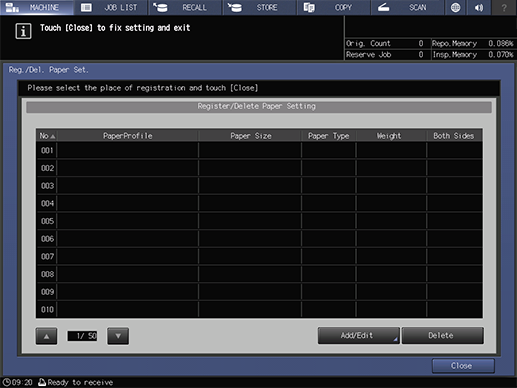Click the PaperProfile column header
This screenshot has width=517, height=388.
(127, 136)
